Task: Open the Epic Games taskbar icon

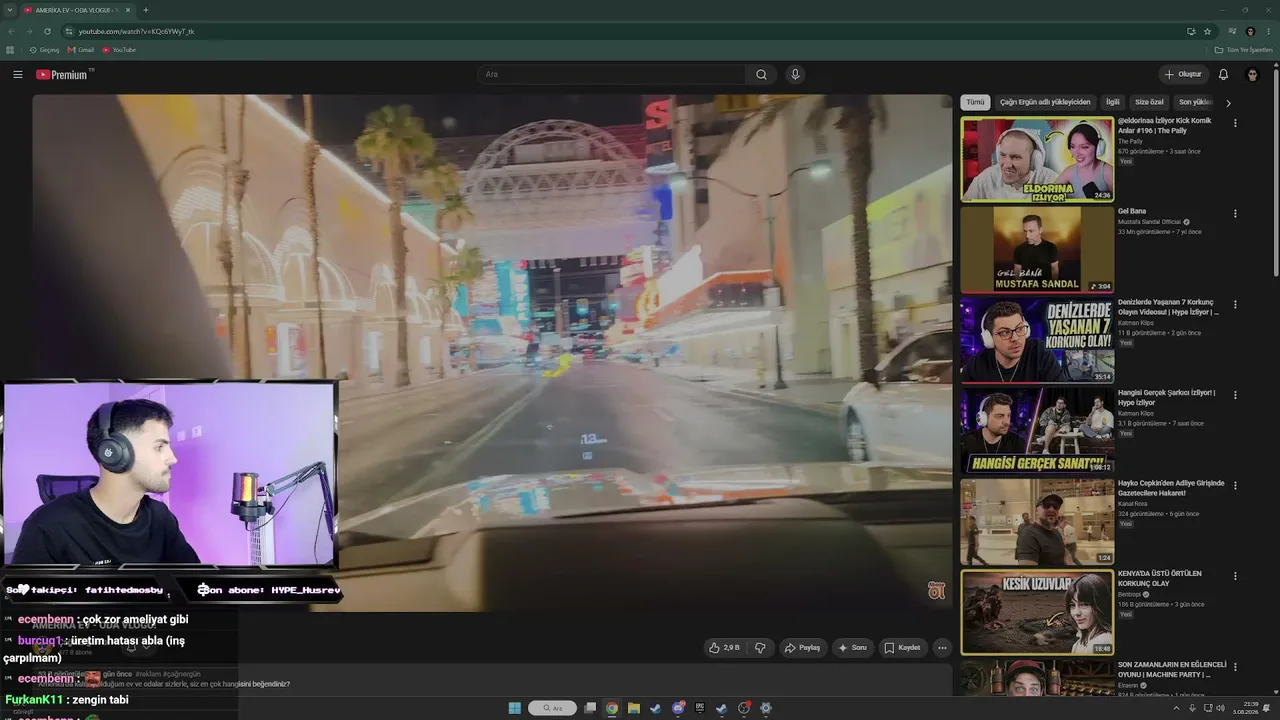Action: coord(699,708)
